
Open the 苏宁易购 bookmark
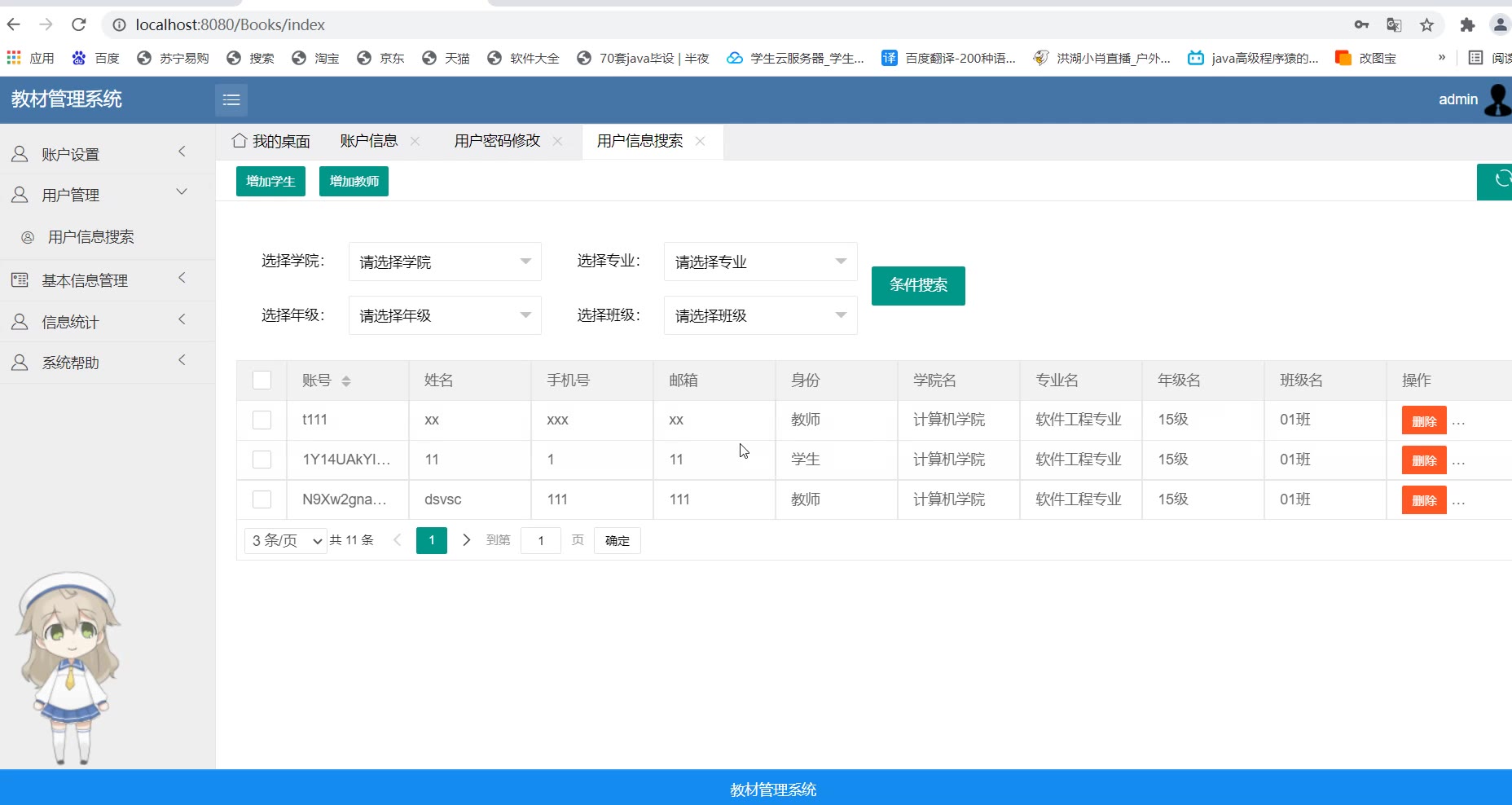(173, 58)
